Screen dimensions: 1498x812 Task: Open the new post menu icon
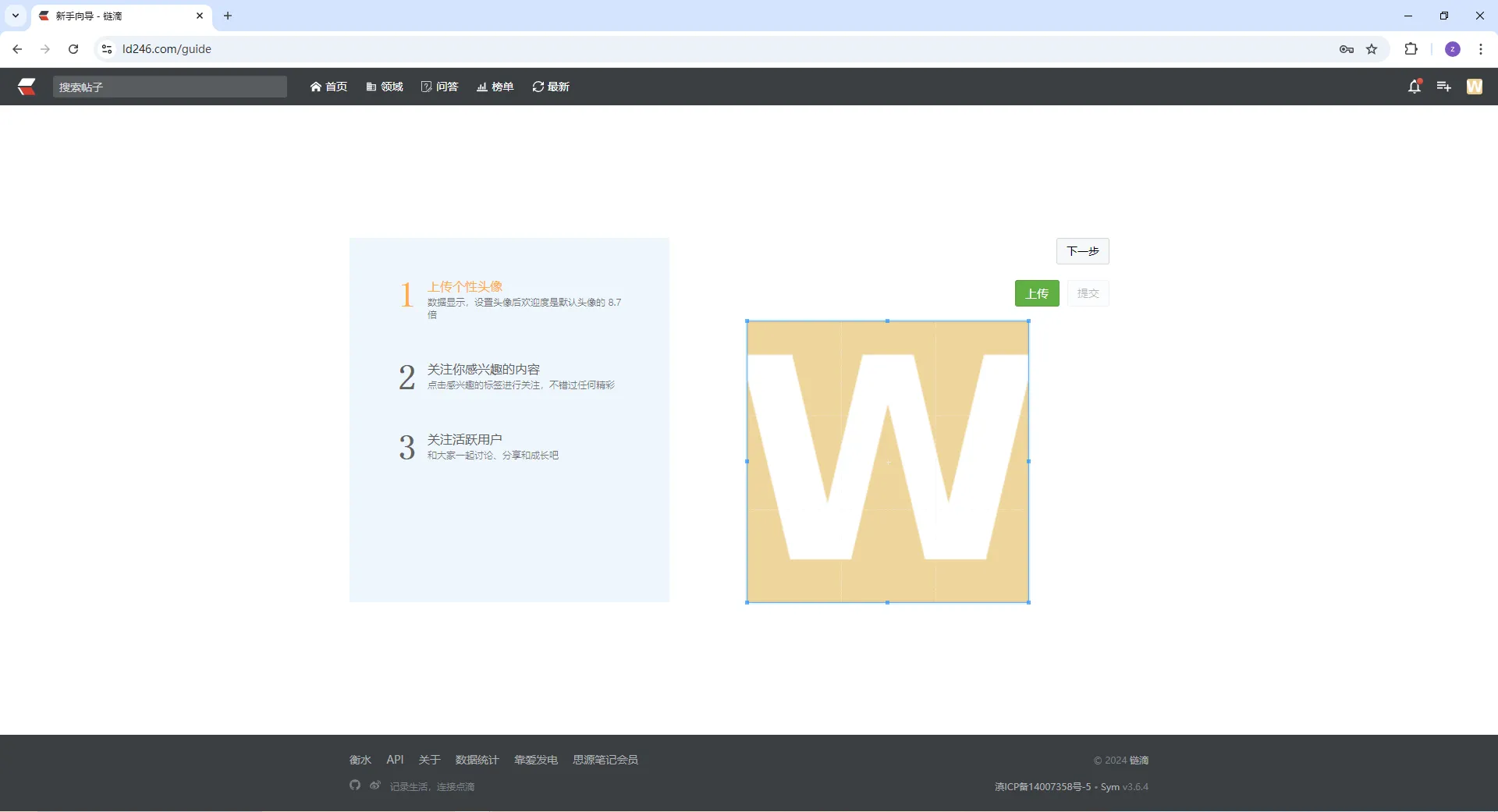click(1444, 87)
